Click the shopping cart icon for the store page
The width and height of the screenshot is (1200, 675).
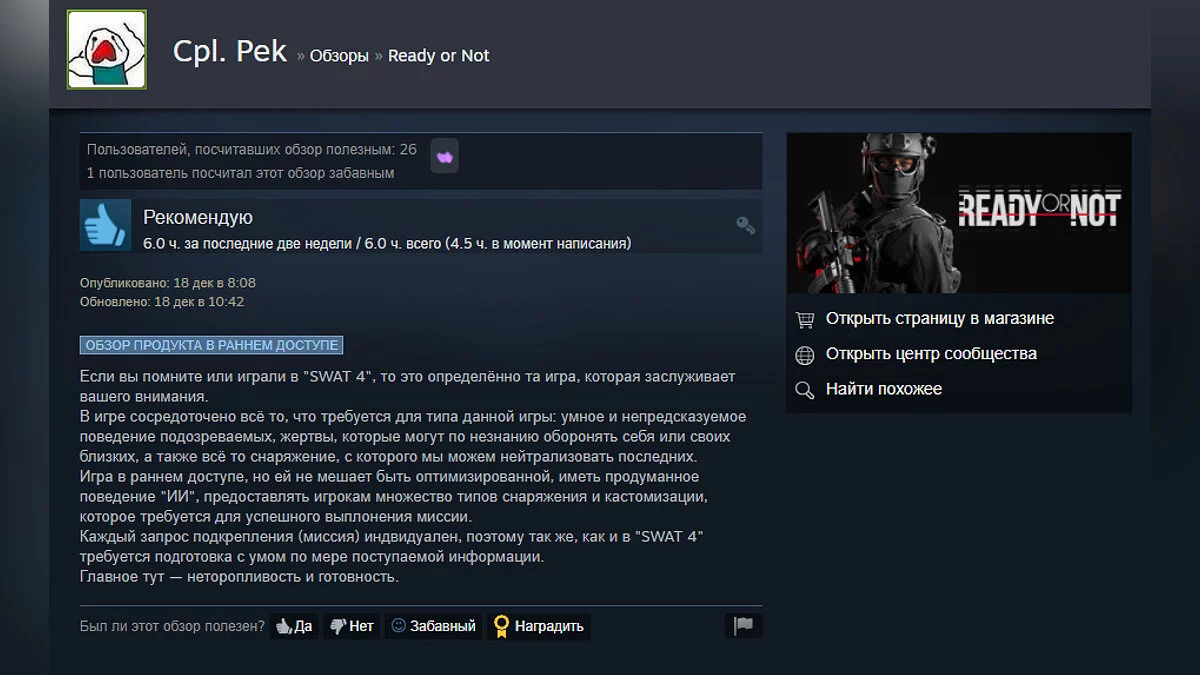tap(804, 320)
